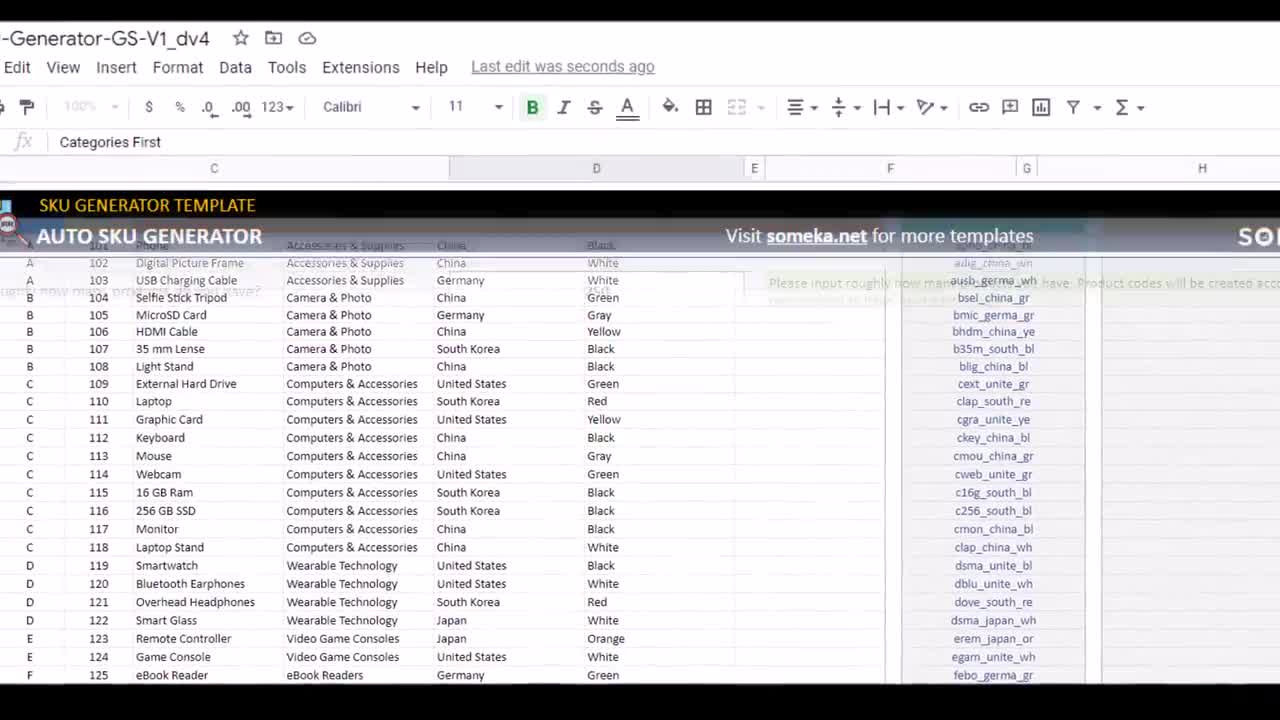Open filter views dropdown arrow

[1097, 108]
